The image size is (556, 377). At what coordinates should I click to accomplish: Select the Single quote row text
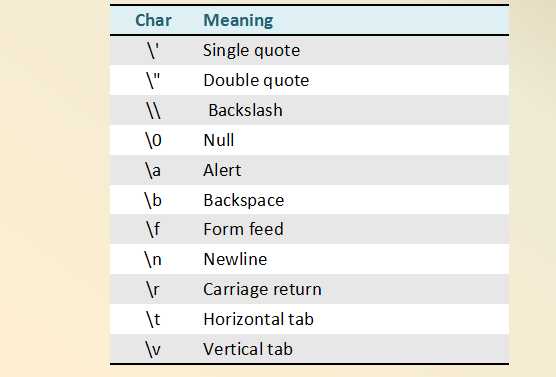tap(251, 50)
